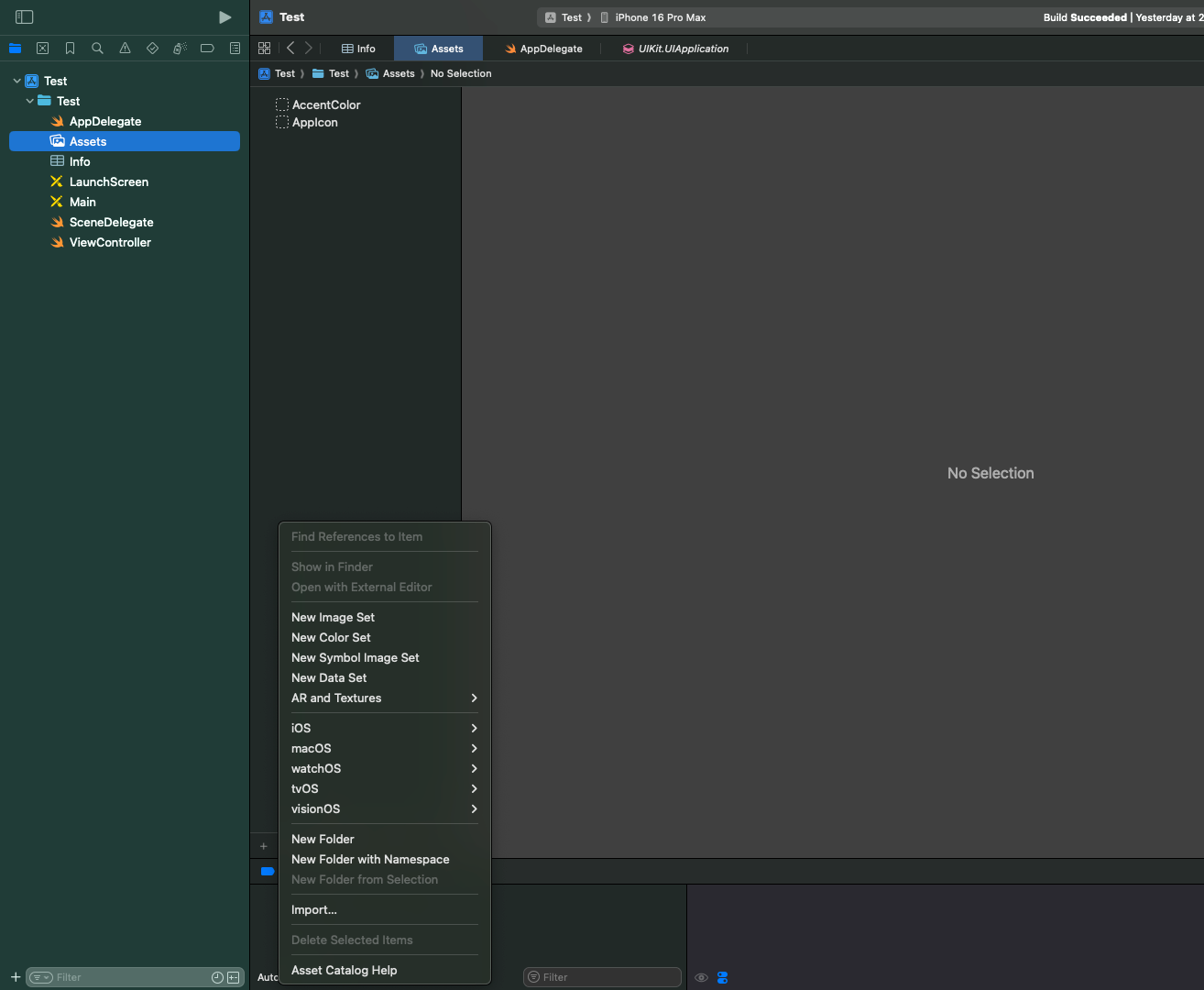Click Test folder in jump bar
The width and height of the screenshot is (1204, 990).
(x=331, y=73)
